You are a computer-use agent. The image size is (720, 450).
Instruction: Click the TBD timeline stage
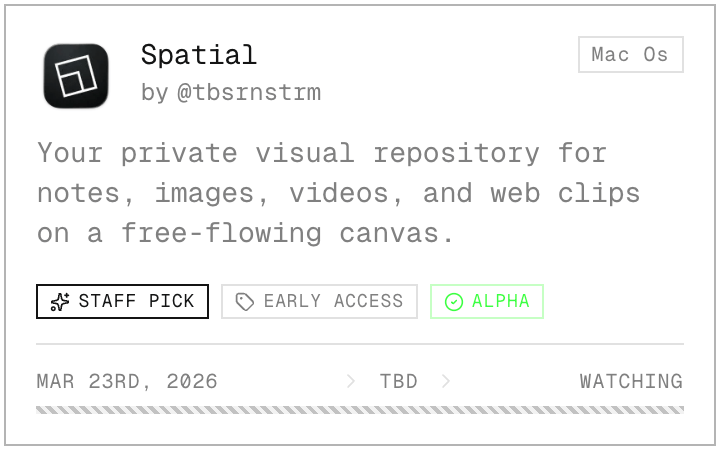[398, 381]
